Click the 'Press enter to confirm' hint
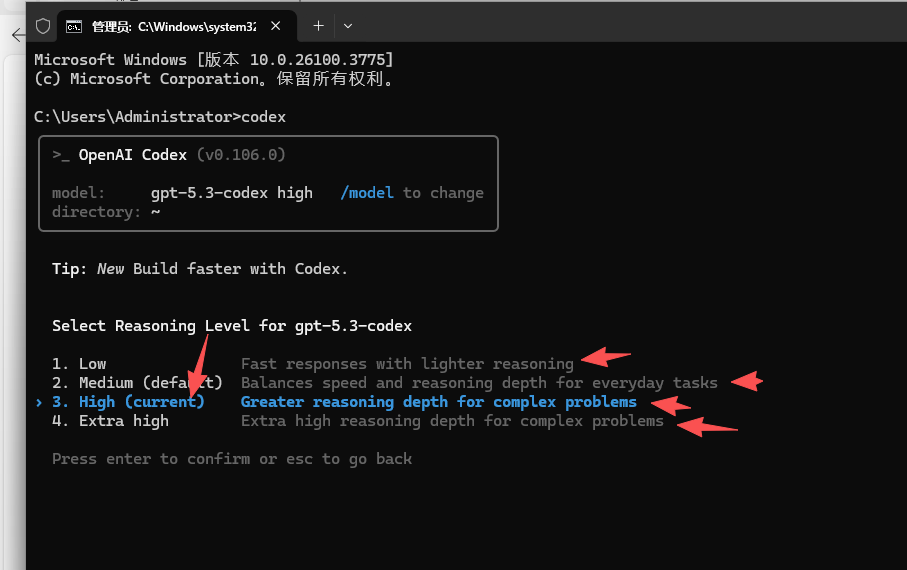 click(231, 459)
